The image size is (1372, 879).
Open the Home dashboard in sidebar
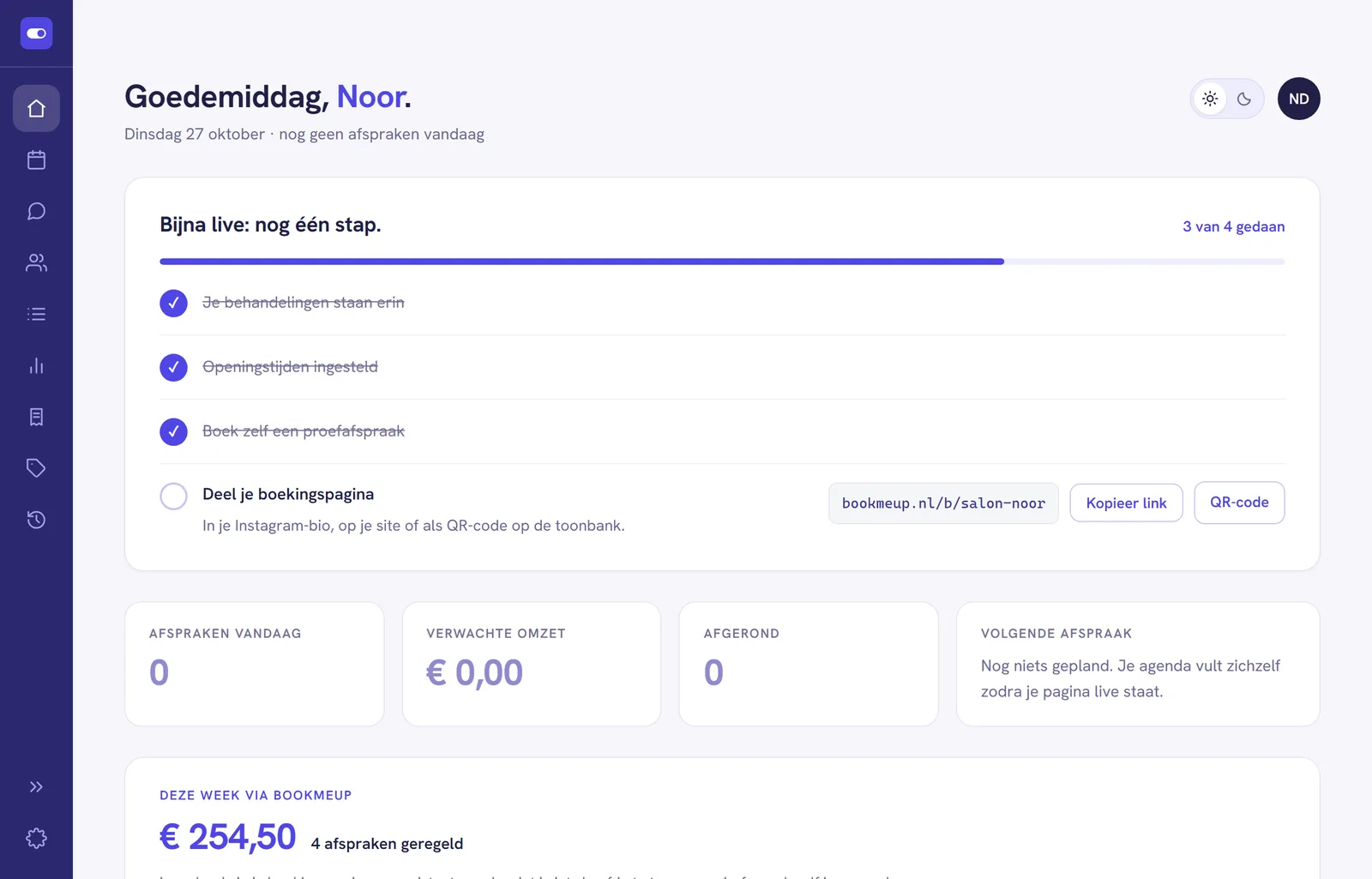coord(36,108)
